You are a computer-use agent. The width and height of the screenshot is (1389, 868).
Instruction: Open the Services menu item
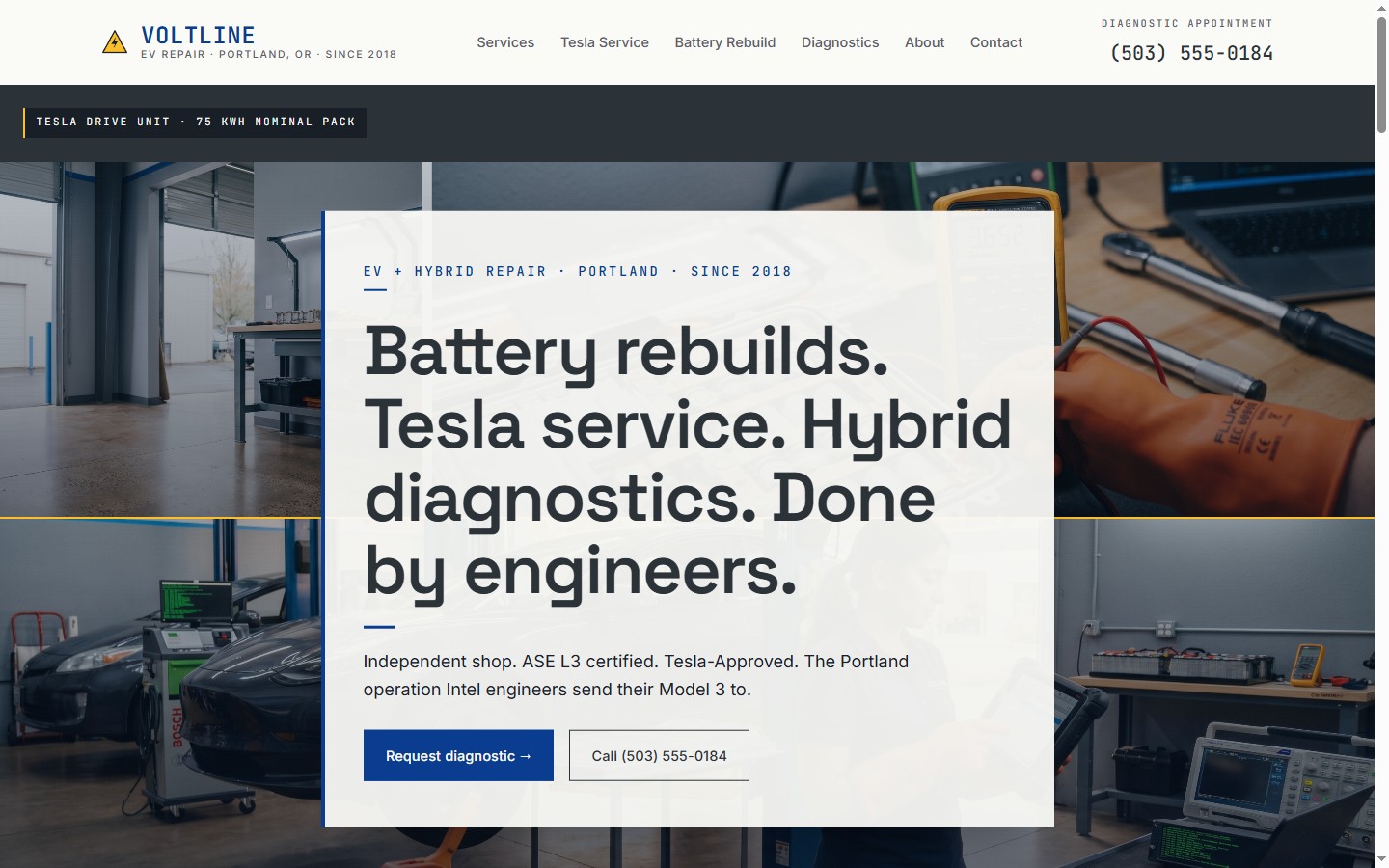505,42
